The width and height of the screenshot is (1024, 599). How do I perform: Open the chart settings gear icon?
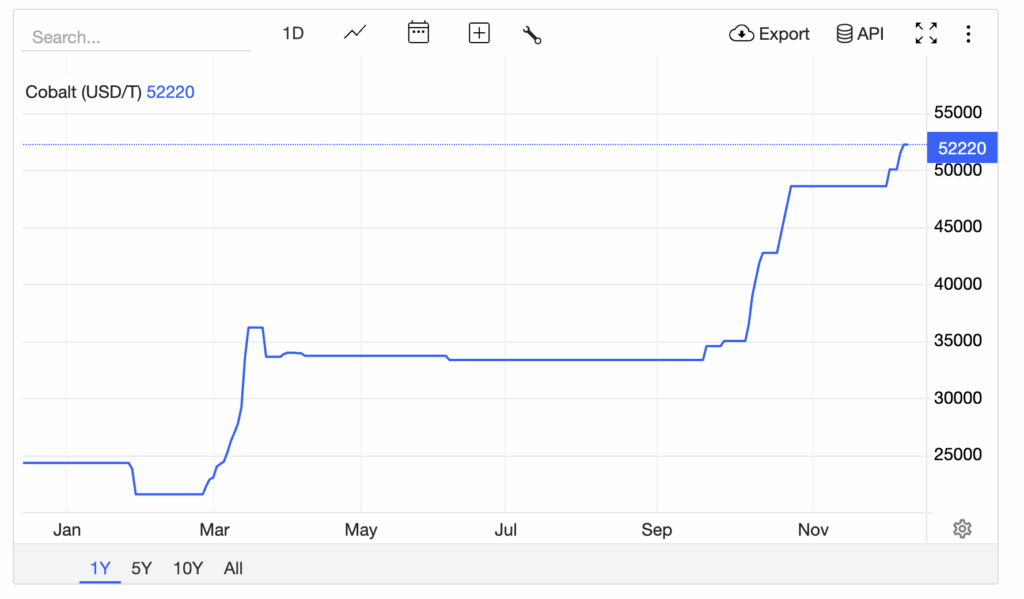coord(962,529)
